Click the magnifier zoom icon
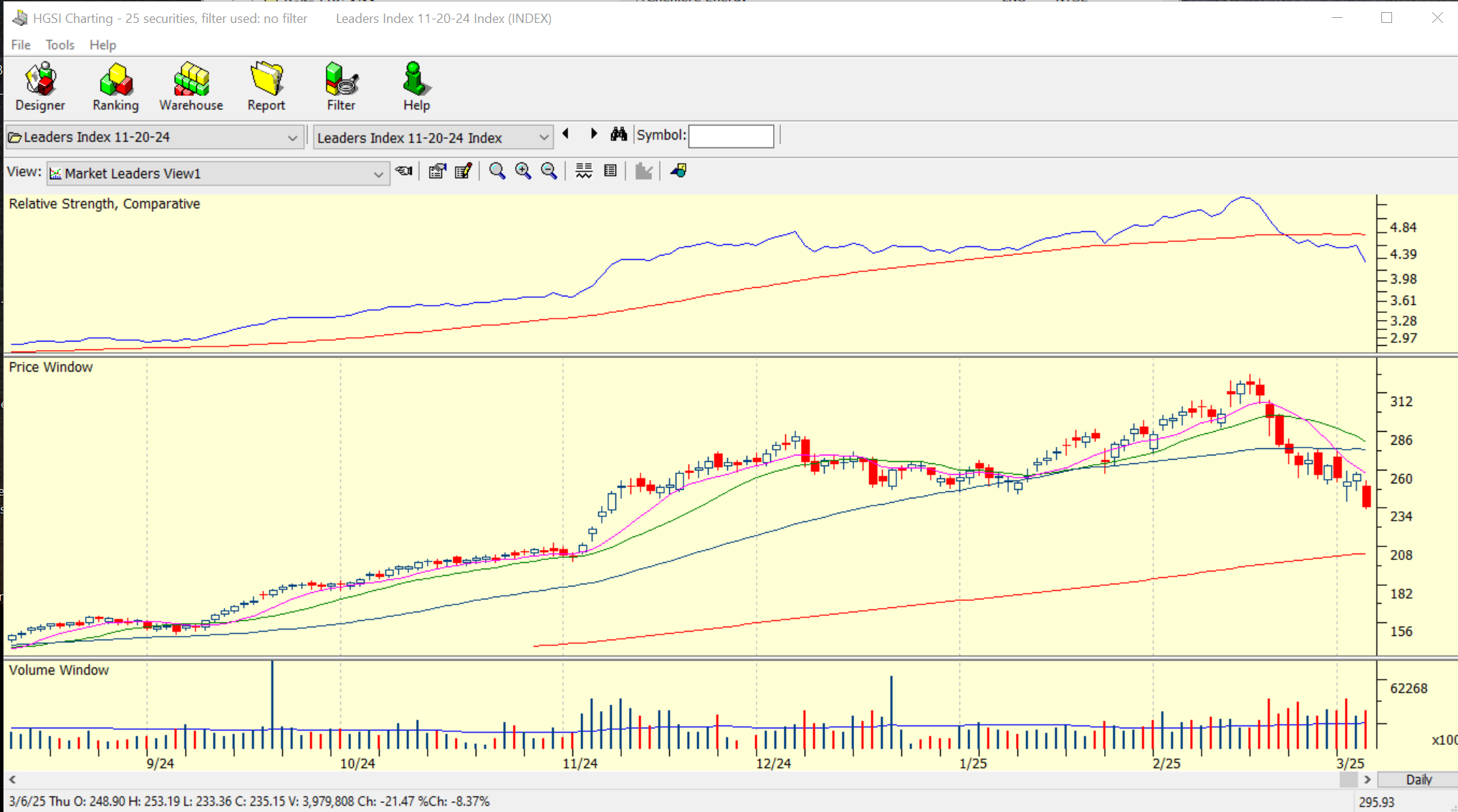This screenshot has width=1458, height=812. click(x=497, y=171)
